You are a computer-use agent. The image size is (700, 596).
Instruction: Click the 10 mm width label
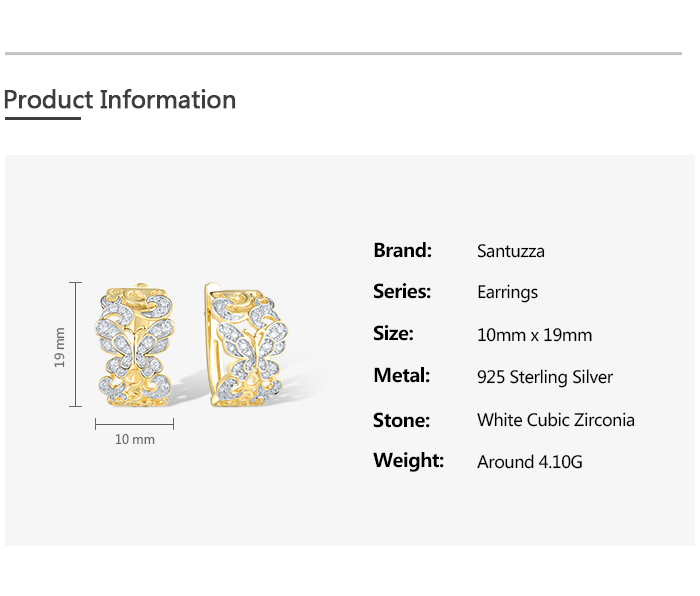(135, 439)
